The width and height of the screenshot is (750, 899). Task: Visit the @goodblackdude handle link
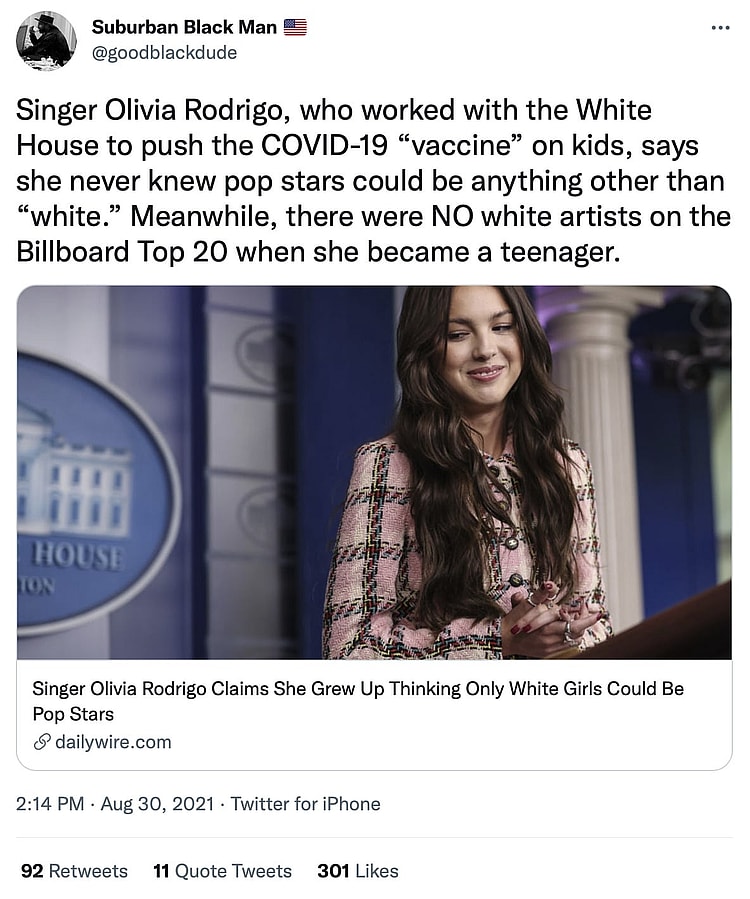(164, 53)
